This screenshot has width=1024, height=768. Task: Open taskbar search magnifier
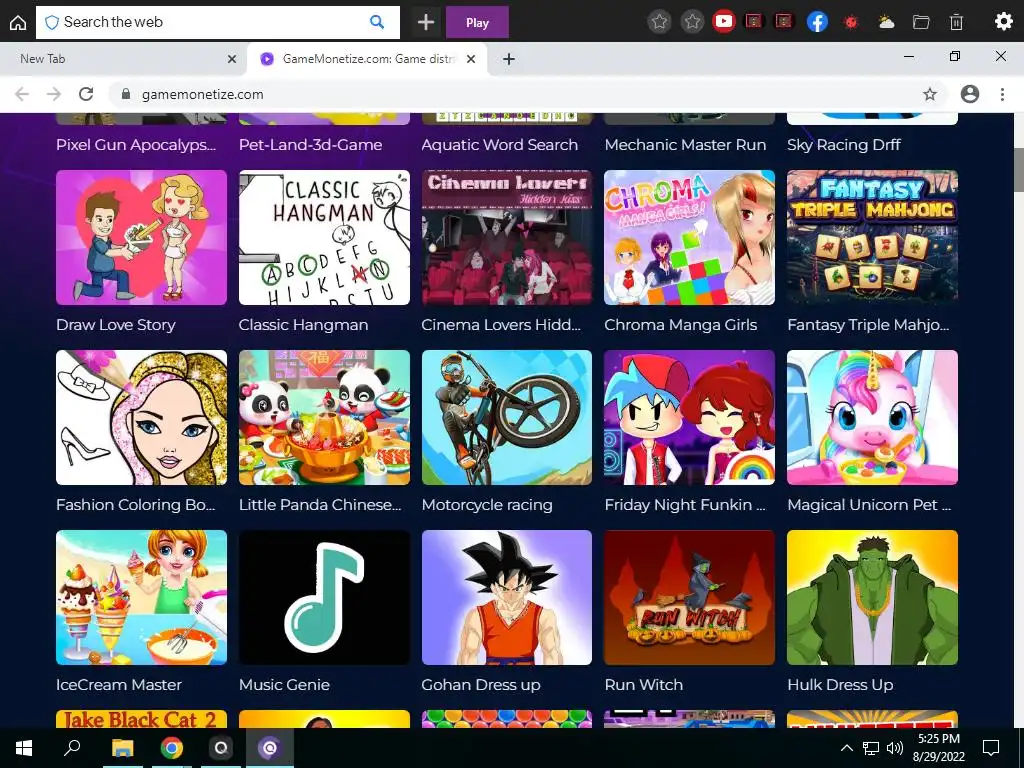coord(72,747)
